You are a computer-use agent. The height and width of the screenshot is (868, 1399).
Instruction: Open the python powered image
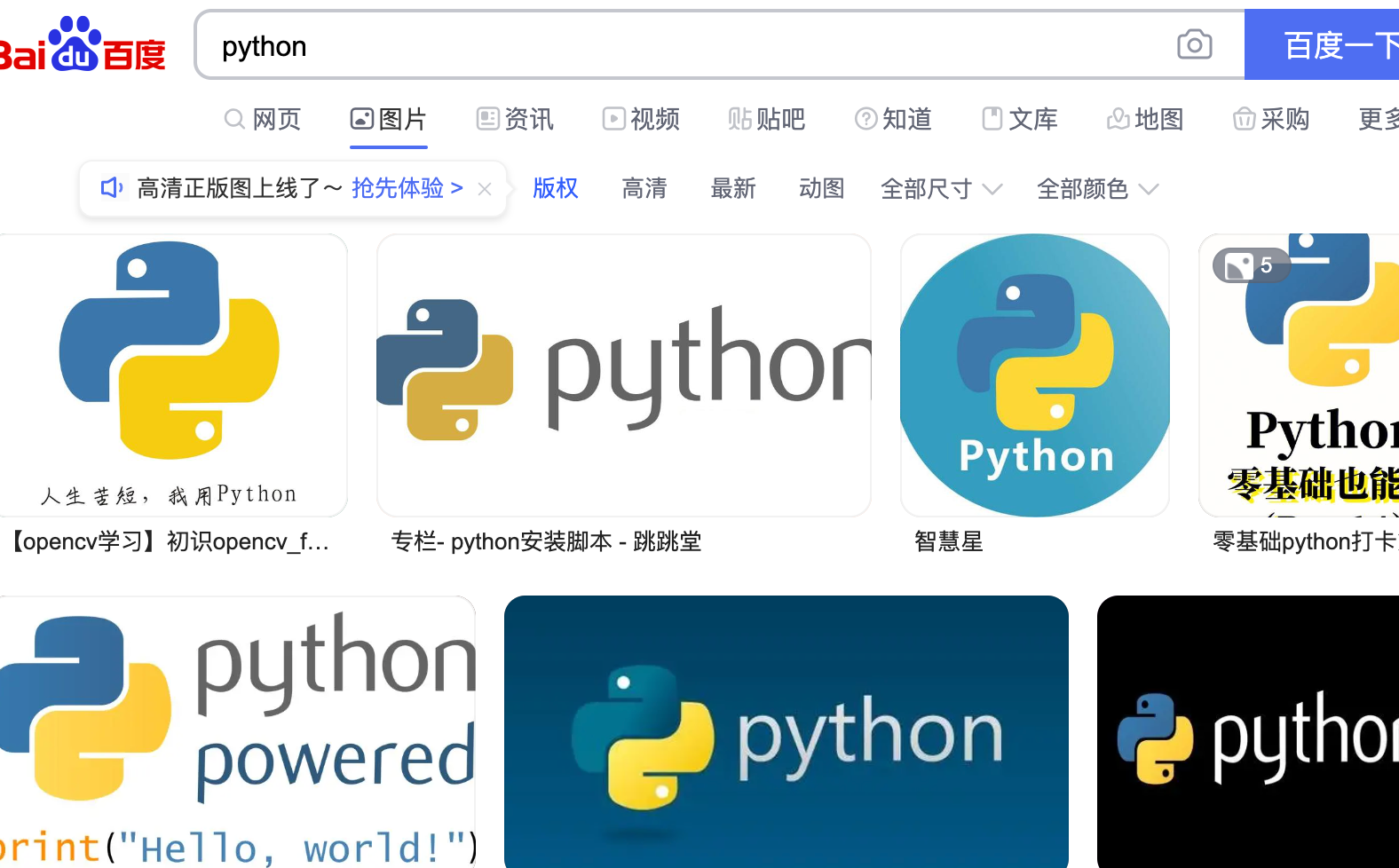(x=237, y=731)
